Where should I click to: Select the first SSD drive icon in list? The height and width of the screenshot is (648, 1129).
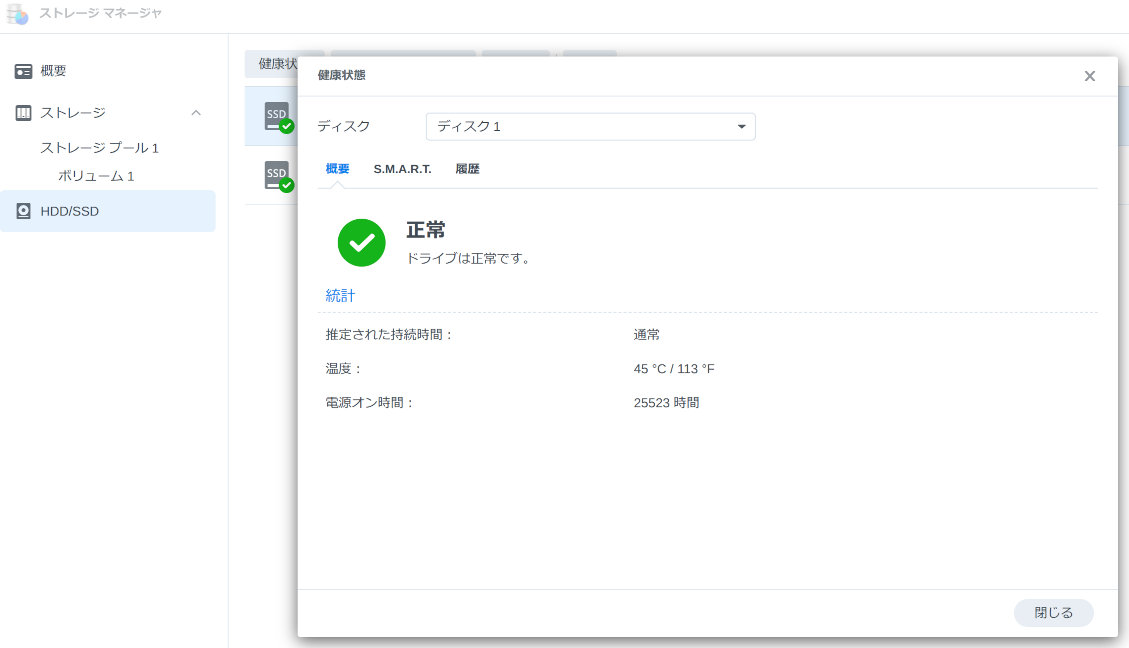click(x=278, y=117)
